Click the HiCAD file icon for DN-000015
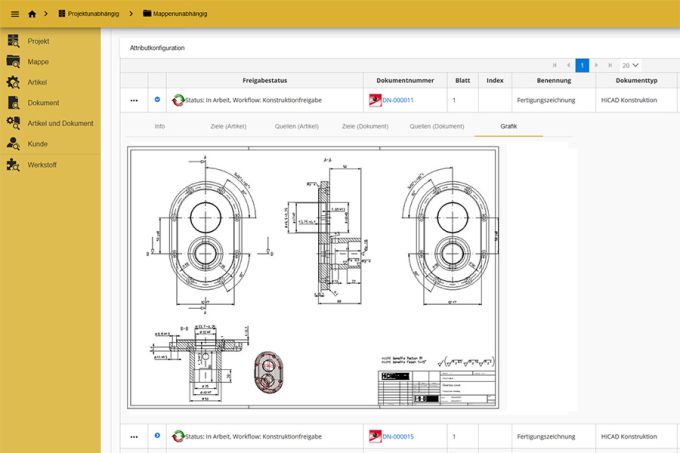The image size is (680, 453). pyautogui.click(x=375, y=436)
